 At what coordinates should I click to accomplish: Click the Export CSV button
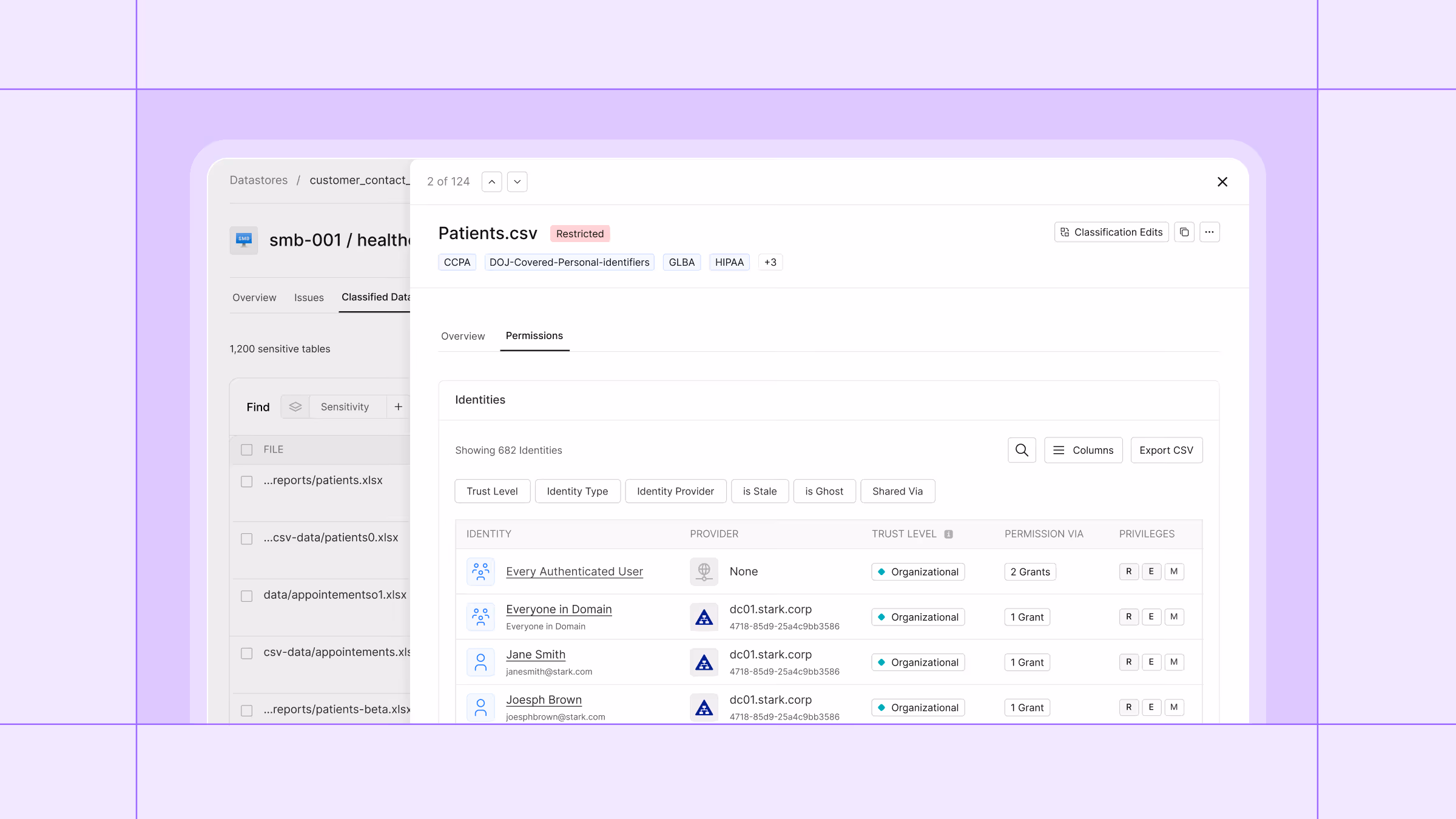1166,450
